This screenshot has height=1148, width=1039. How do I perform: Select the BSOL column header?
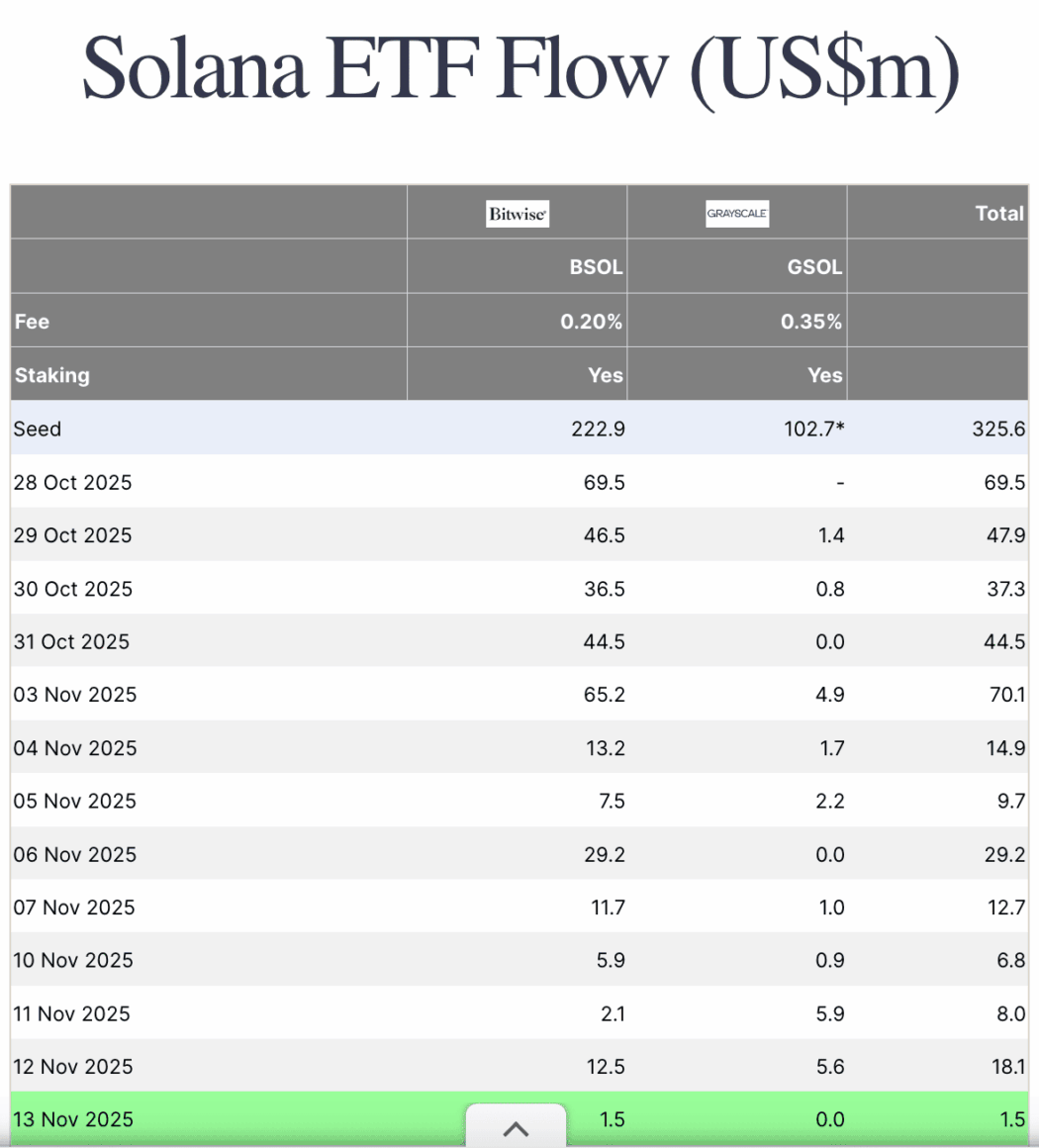click(596, 267)
